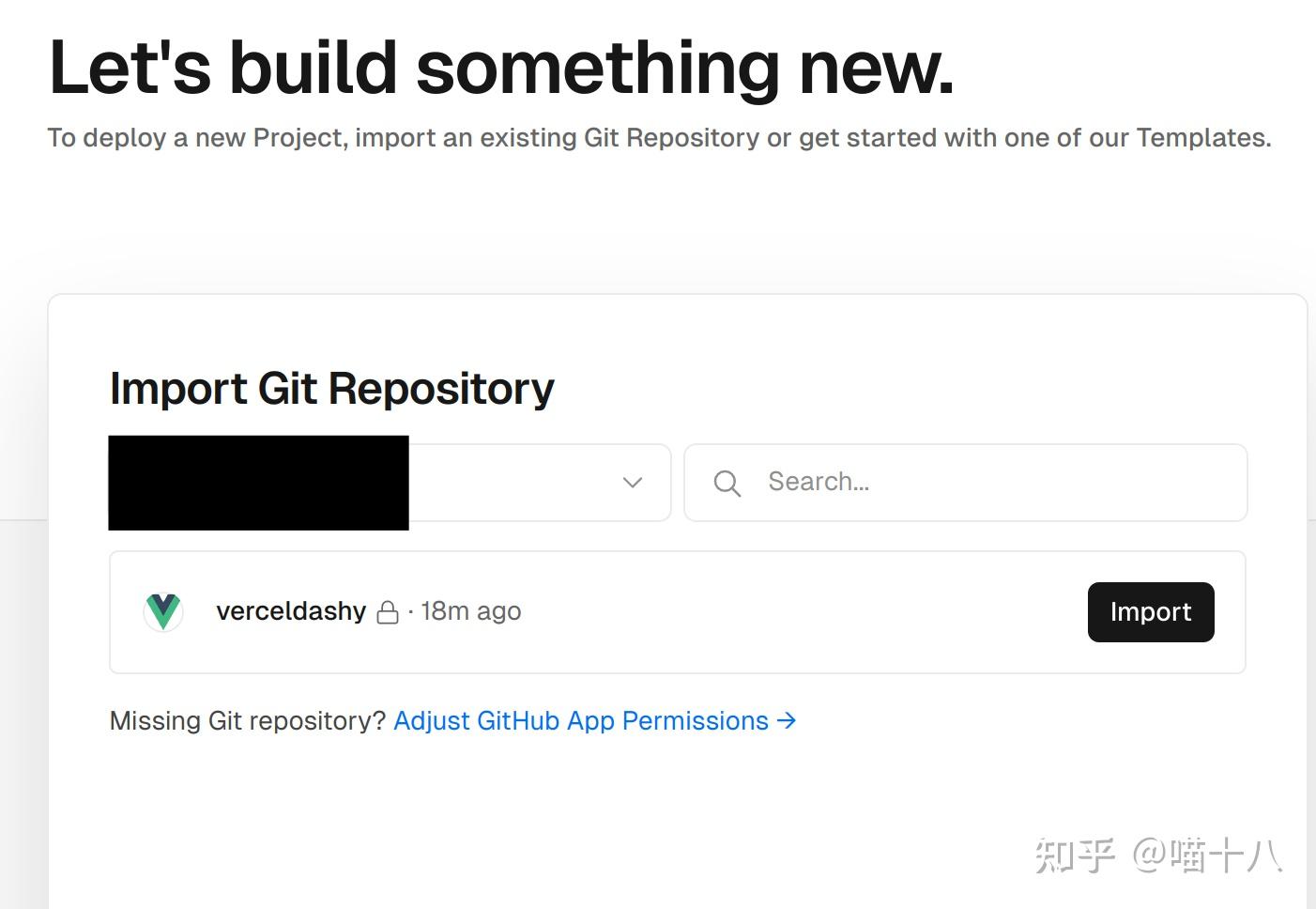This screenshot has width=1316, height=909.
Task: Click the Vue logo beside verceldashy
Action: [x=163, y=611]
